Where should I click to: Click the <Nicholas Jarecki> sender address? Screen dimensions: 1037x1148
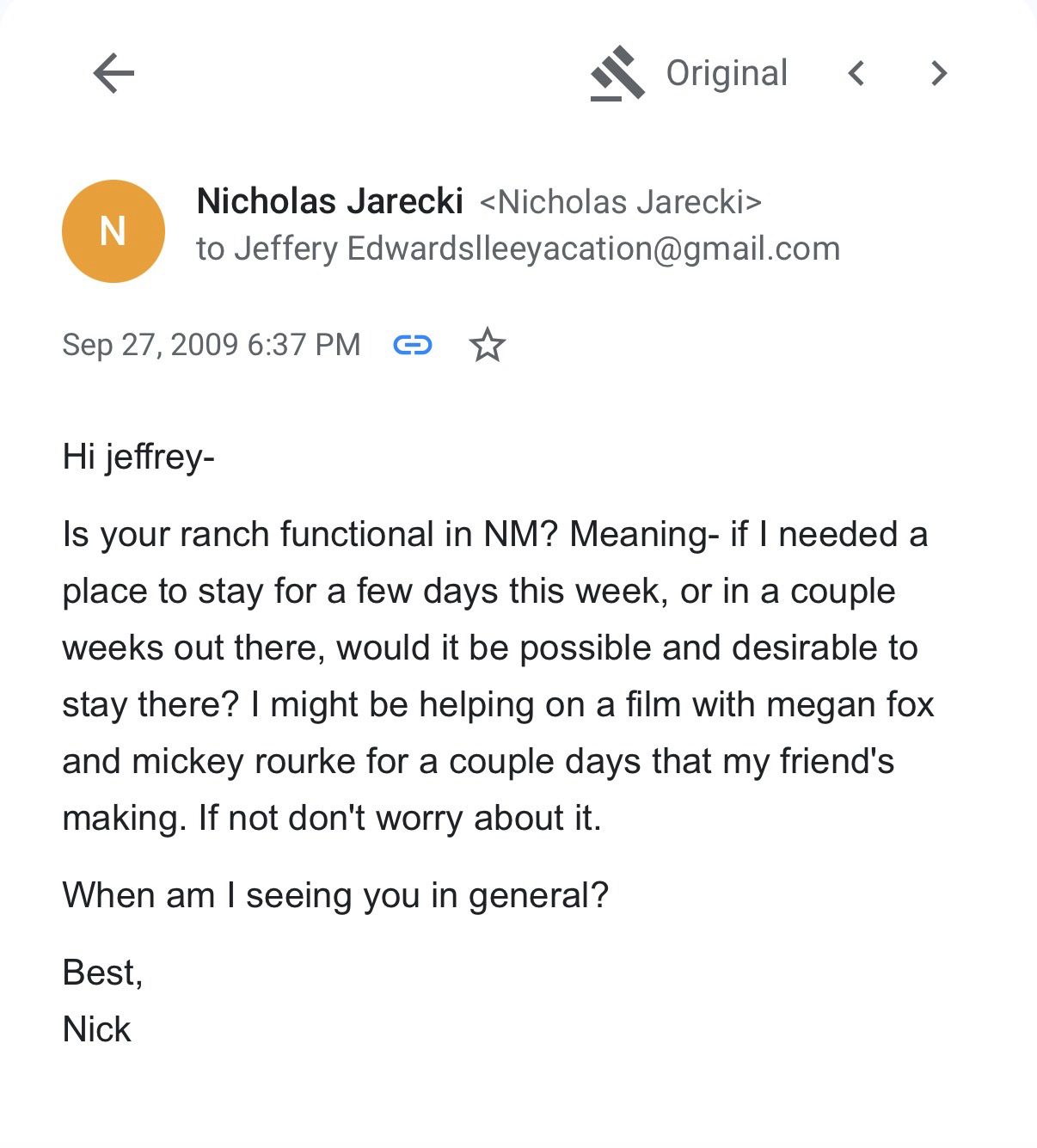coord(620,202)
